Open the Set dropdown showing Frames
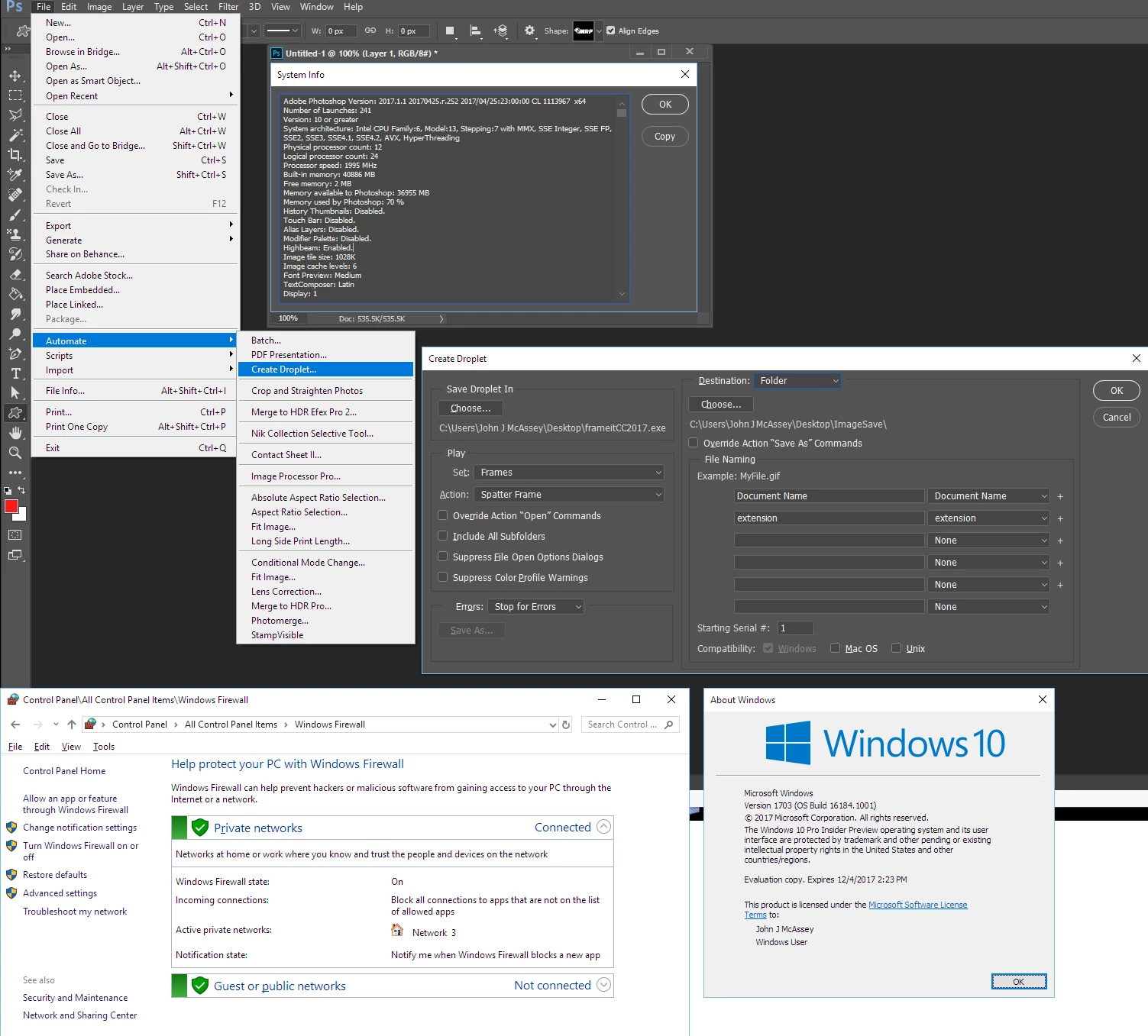The image size is (1148, 1036). (x=569, y=473)
